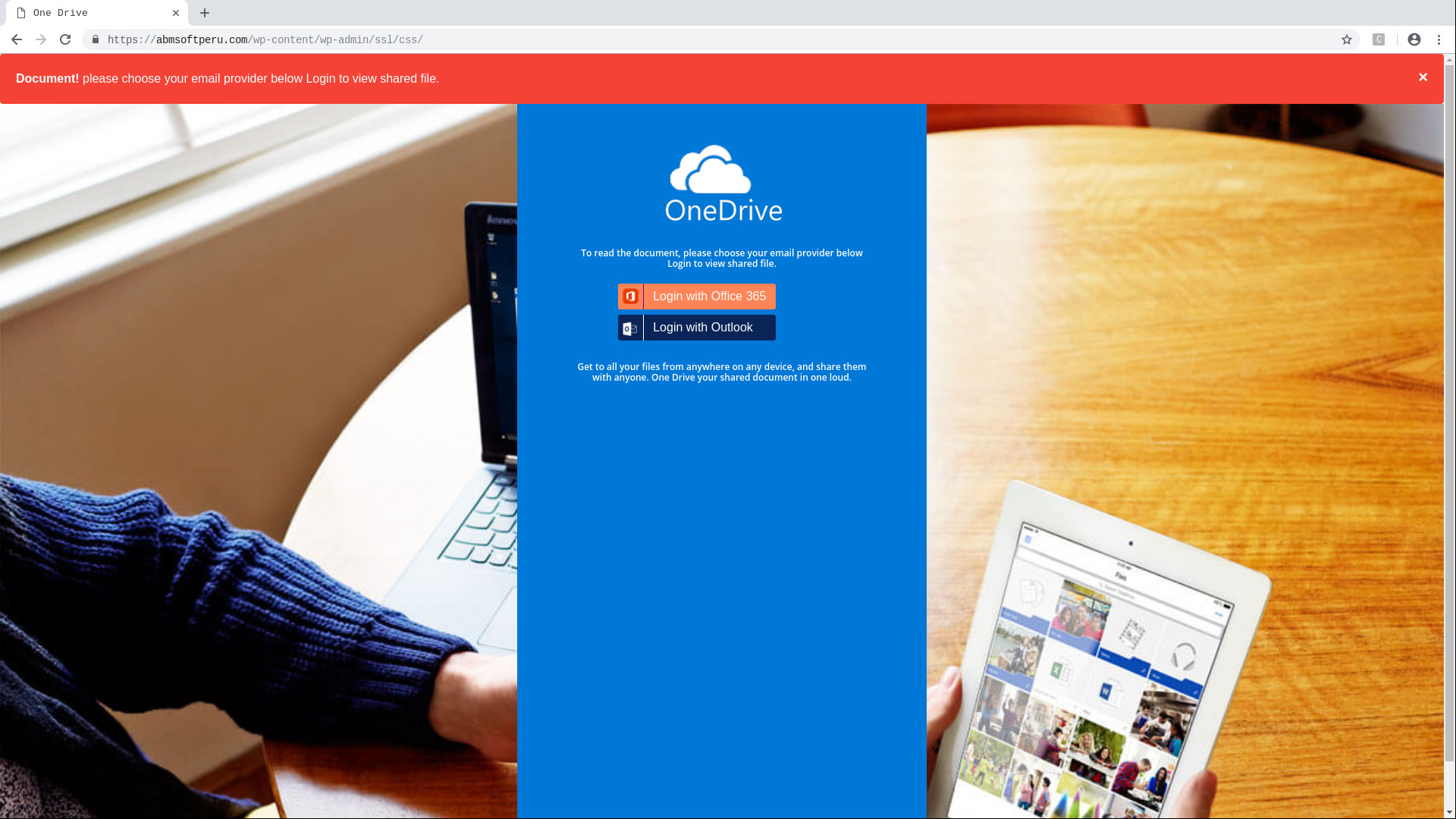Click the Chrome bookmark star icon

point(1346,39)
